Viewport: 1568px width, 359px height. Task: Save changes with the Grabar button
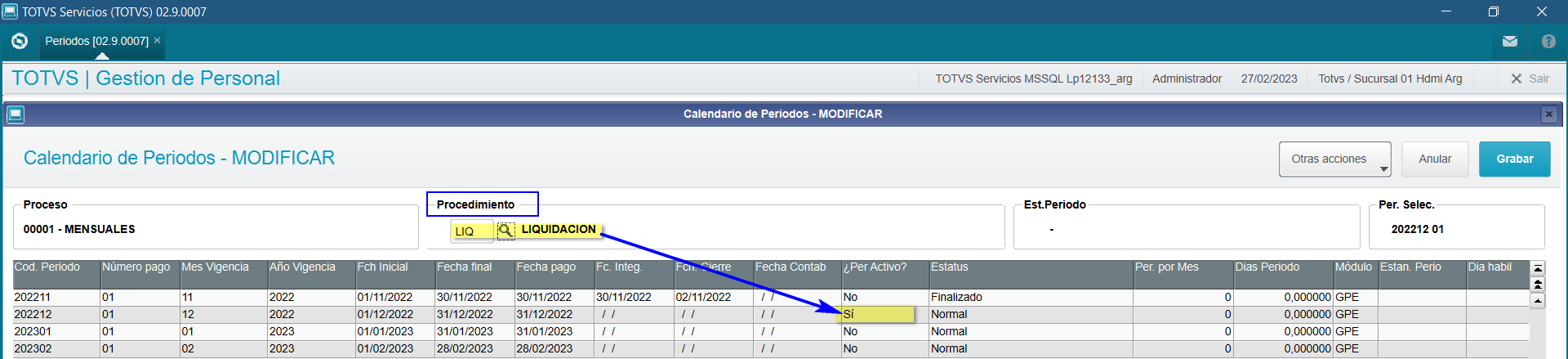click(x=1514, y=159)
